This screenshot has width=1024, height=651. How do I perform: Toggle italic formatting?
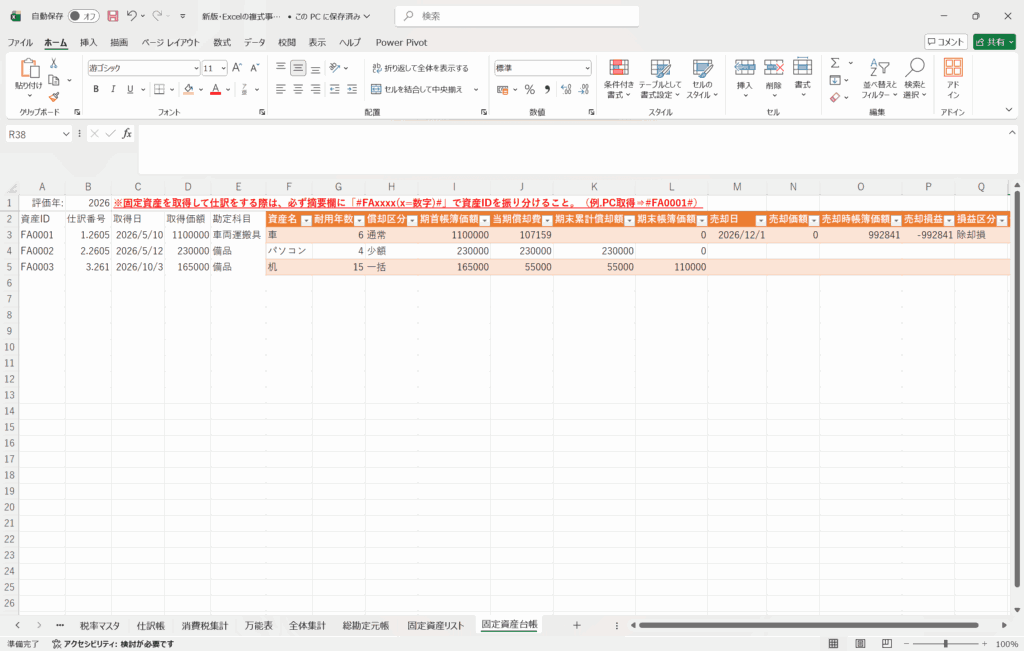pyautogui.click(x=114, y=89)
